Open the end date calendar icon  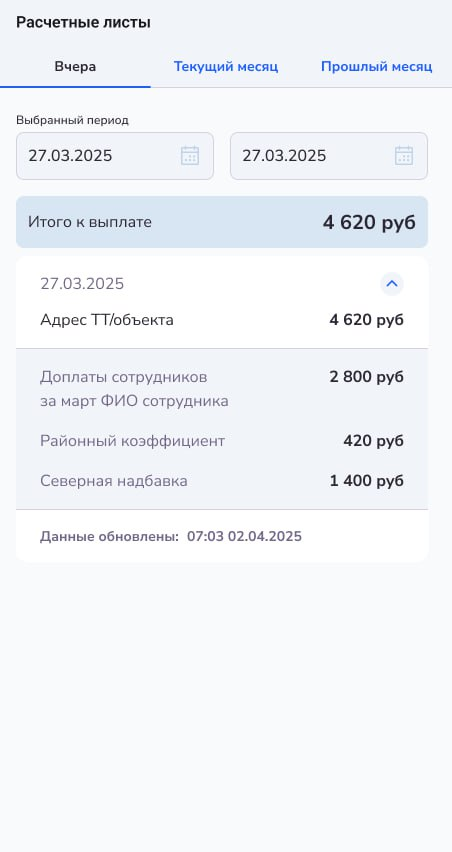[x=404, y=156]
